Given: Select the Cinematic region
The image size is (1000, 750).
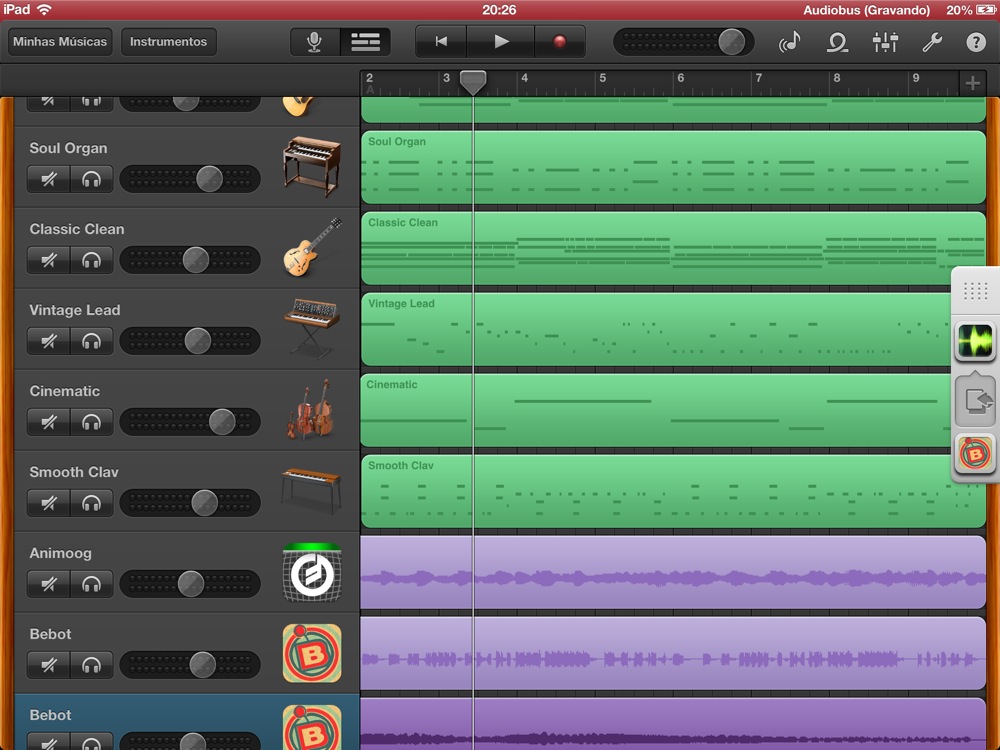Looking at the screenshot, I should [657, 410].
